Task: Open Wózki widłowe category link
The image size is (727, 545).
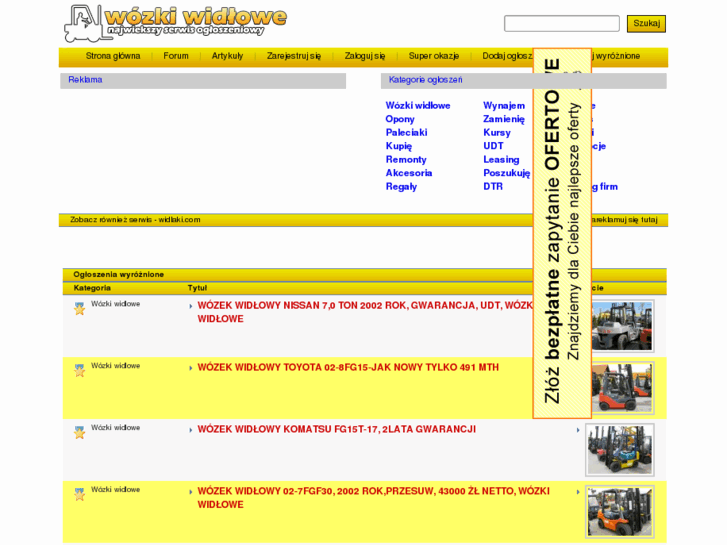Action: tap(418, 106)
